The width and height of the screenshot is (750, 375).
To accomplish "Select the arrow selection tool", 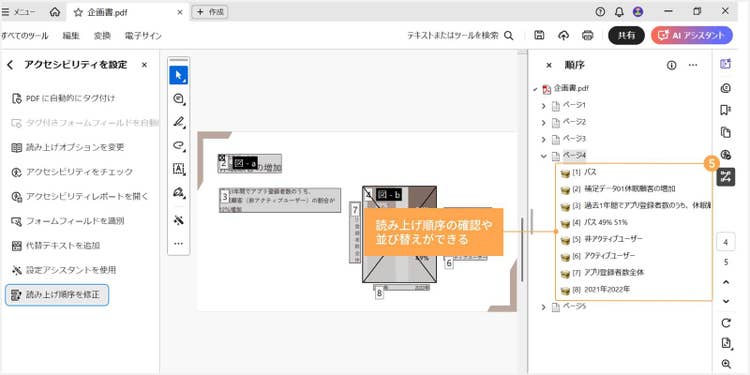I will tap(178, 75).
